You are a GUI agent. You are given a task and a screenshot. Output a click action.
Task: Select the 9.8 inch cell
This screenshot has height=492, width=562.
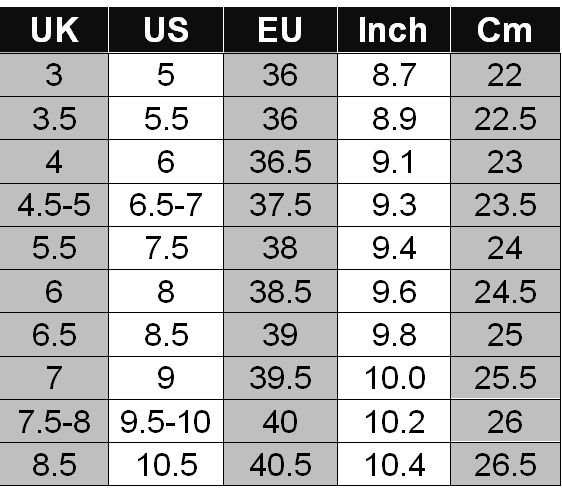point(394,335)
